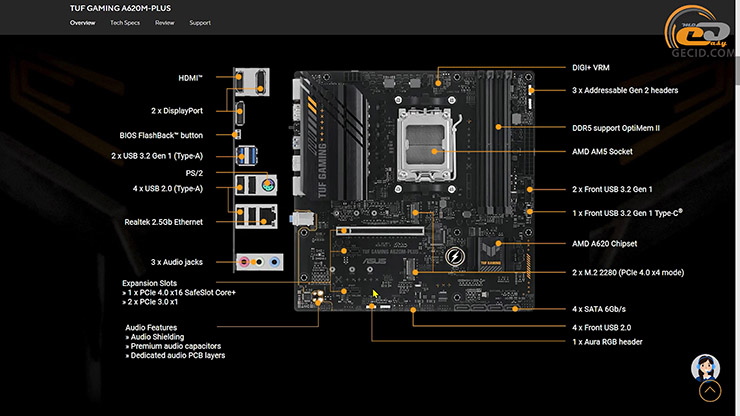Select the 'Audio Features' heading
This screenshot has width=740, height=416.
click(151, 327)
